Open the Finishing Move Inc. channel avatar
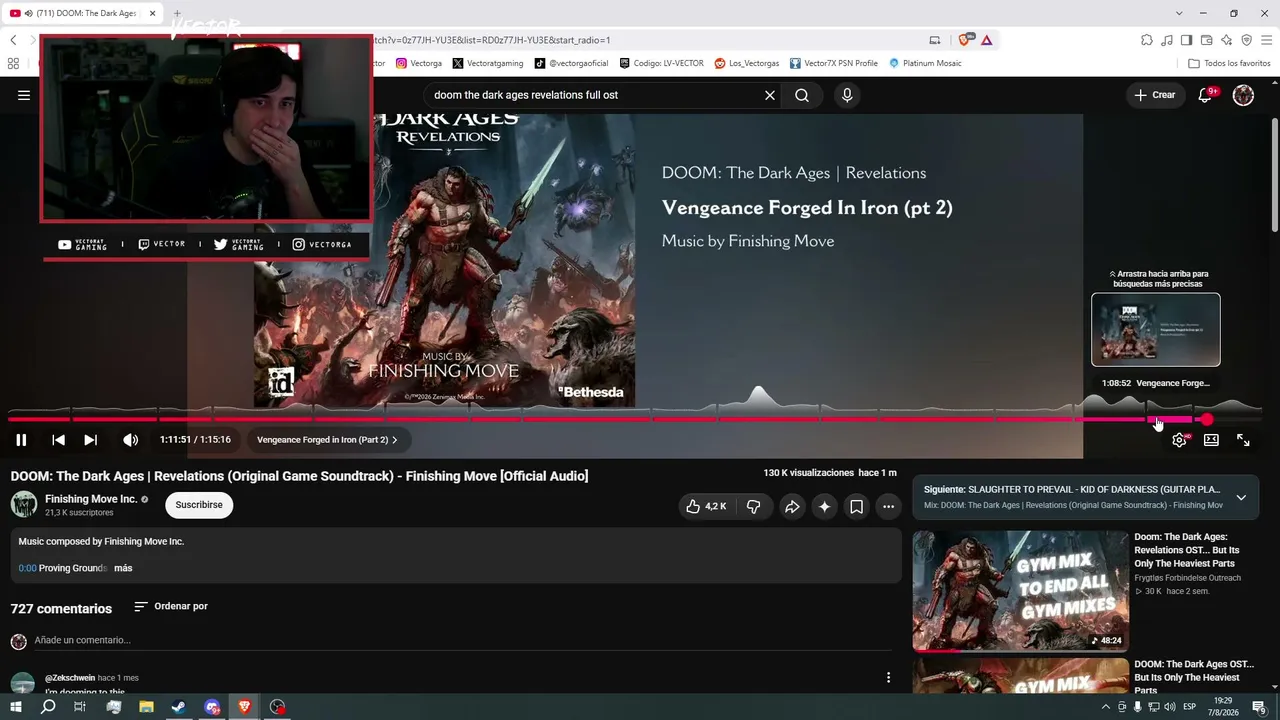Viewport: 1280px width, 720px height. (24, 504)
